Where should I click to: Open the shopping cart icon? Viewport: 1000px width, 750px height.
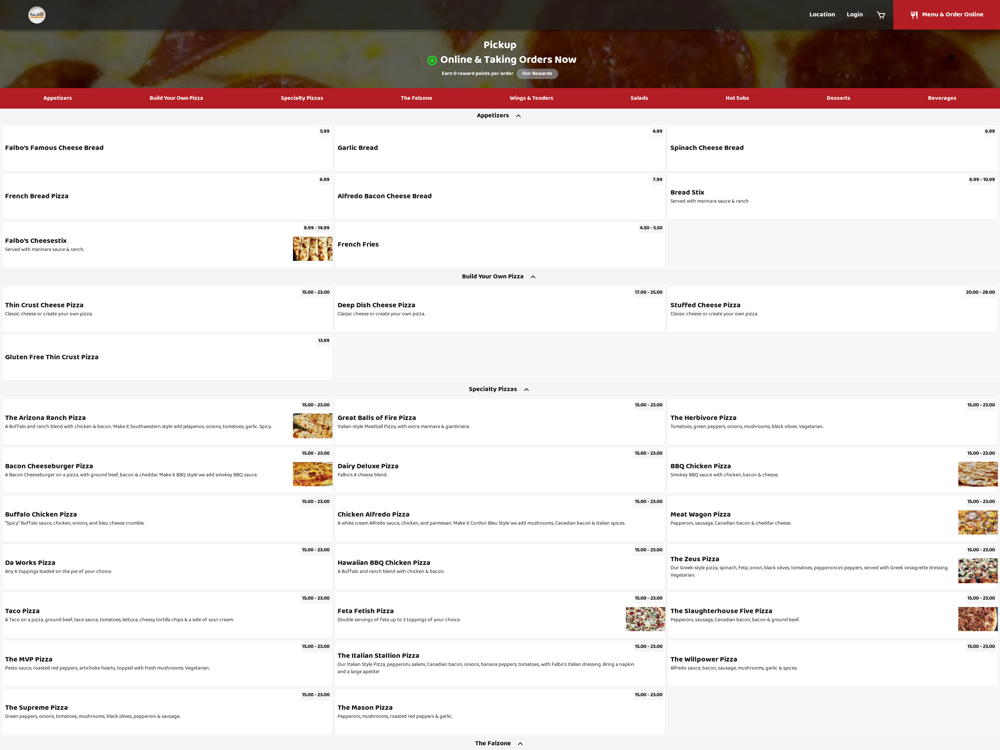pyautogui.click(x=881, y=15)
